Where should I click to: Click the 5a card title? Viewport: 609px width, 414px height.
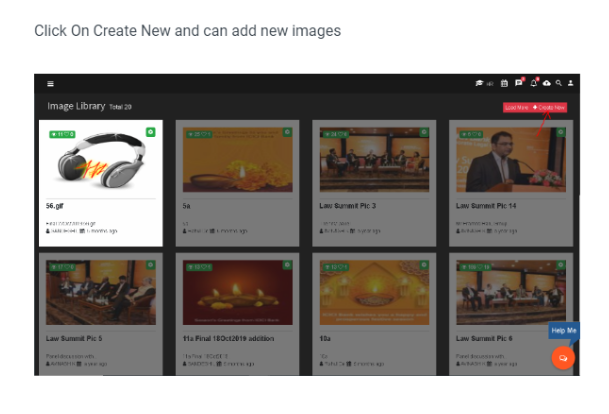pyautogui.click(x=186, y=206)
